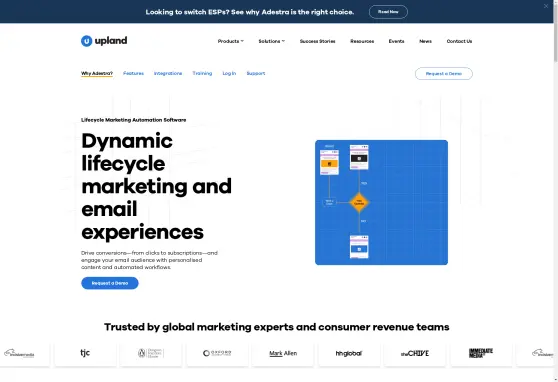Close the top announcement banner
Screen dimensions: 558x382
pos(546,6)
